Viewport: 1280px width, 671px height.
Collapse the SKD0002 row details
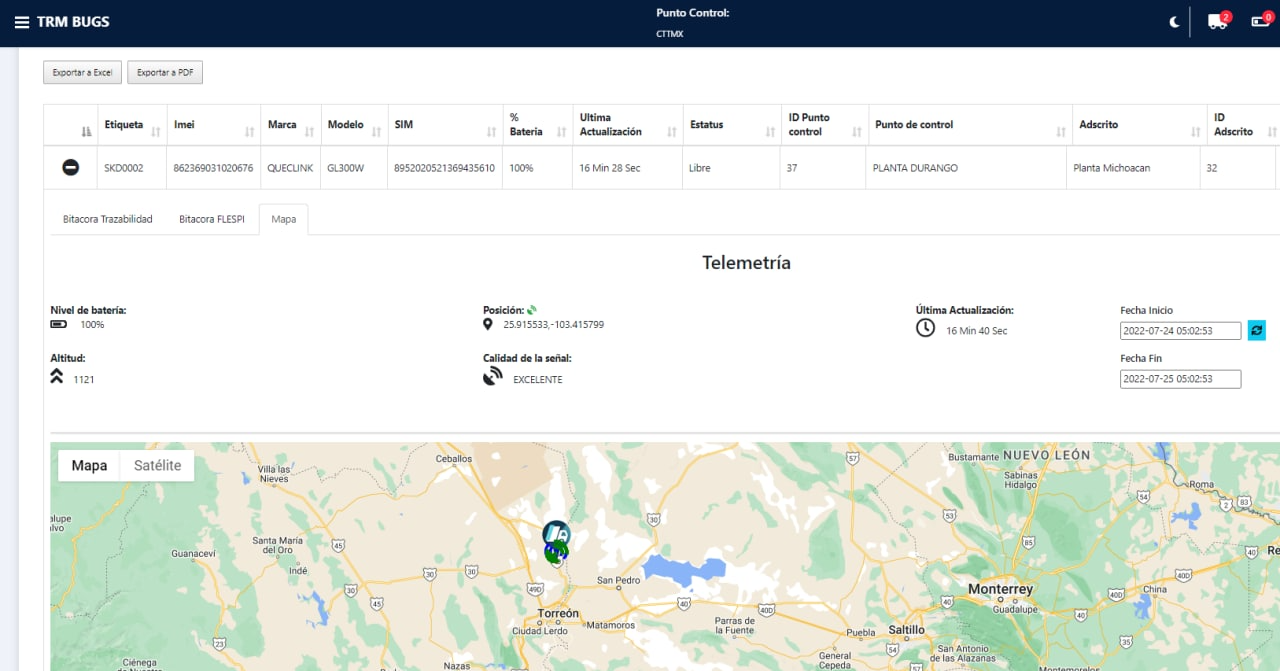point(70,168)
